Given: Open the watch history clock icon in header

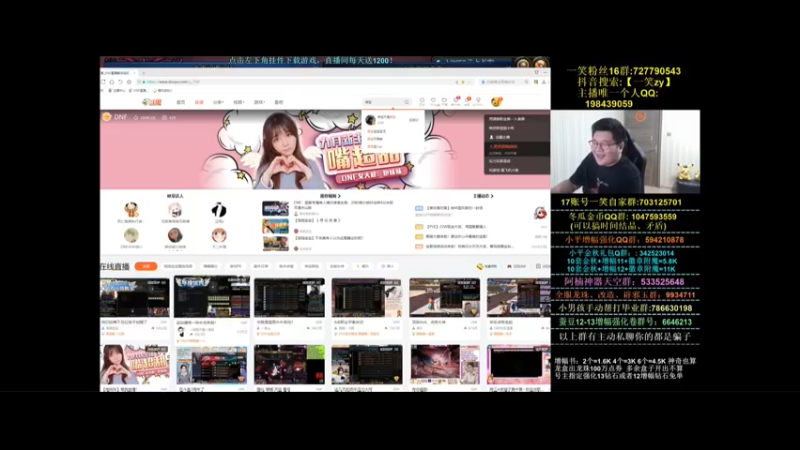Looking at the screenshot, I should click(422, 101).
